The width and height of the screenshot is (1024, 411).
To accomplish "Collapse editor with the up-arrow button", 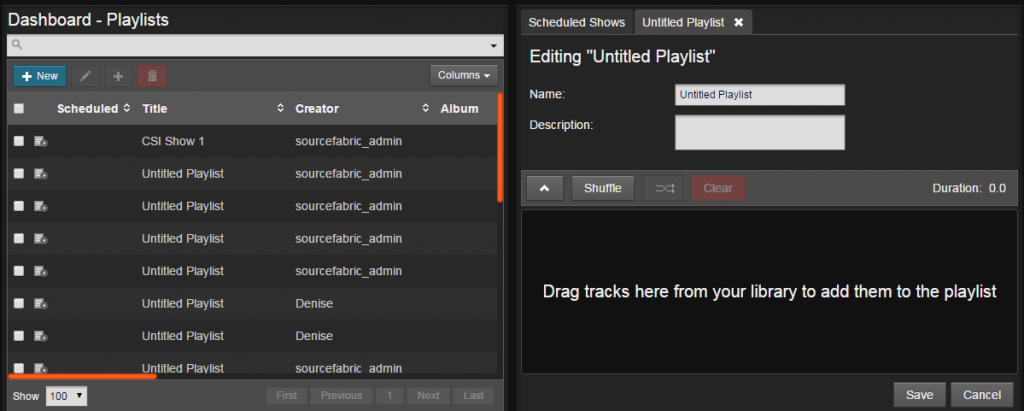I will (x=543, y=188).
